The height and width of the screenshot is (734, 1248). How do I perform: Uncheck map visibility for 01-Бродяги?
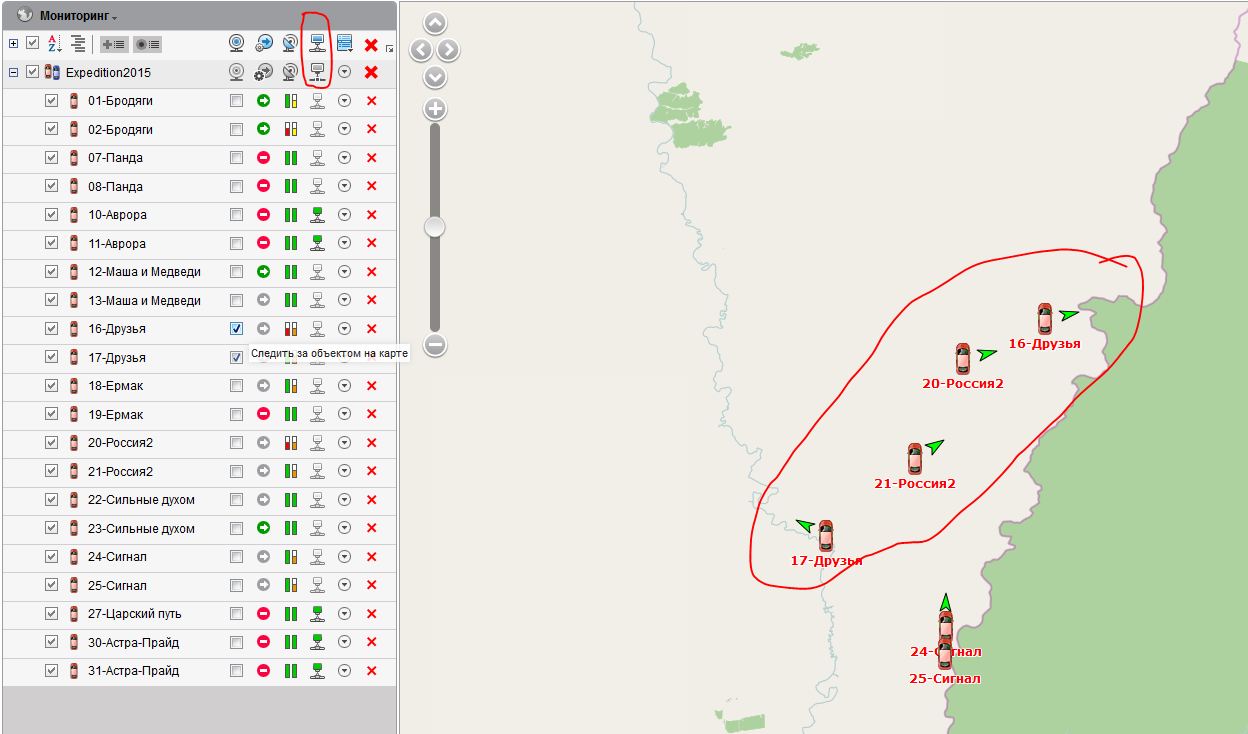[x=52, y=101]
